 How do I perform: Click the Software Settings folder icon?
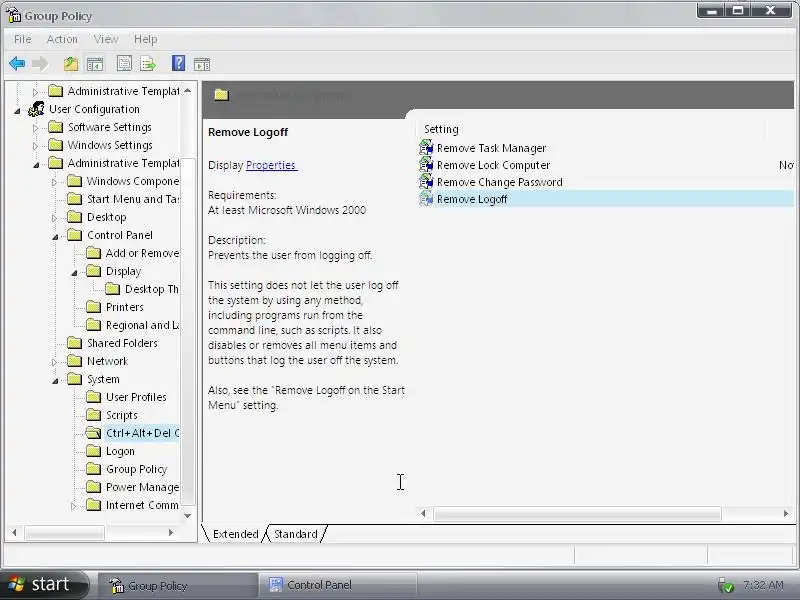56,127
